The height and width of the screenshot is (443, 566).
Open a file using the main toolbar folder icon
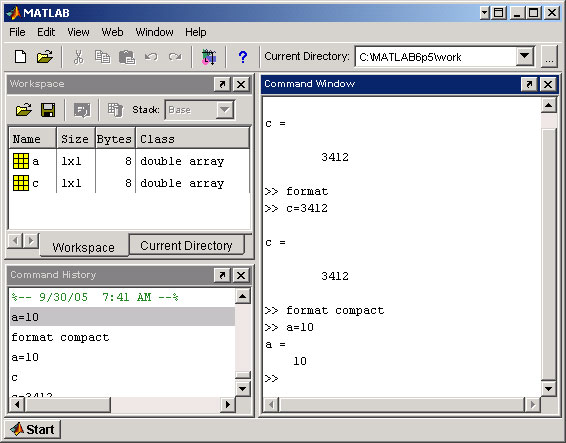click(44, 57)
